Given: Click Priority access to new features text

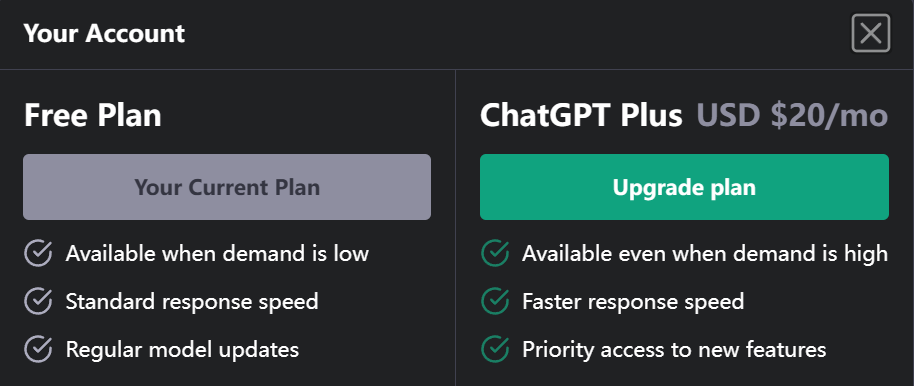Looking at the screenshot, I should [x=674, y=349].
